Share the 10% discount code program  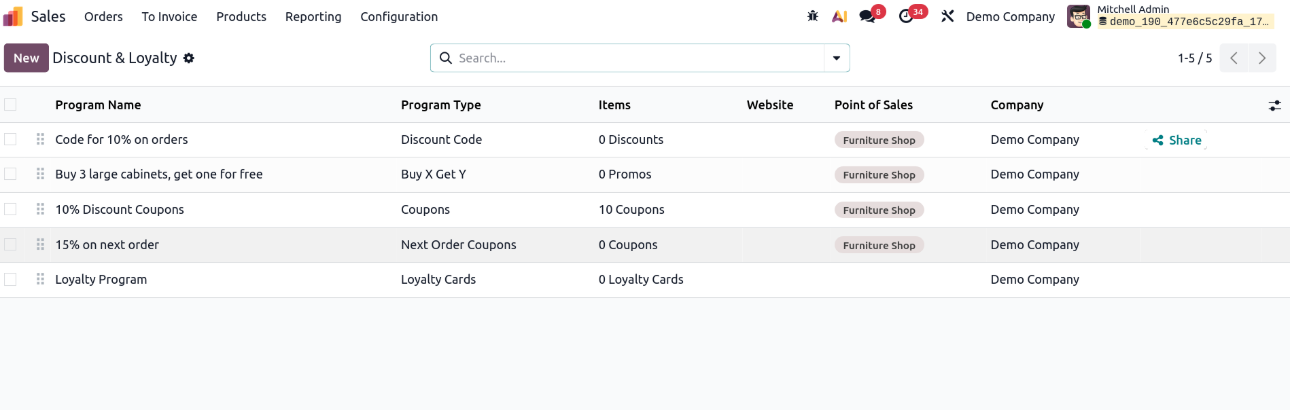pyautogui.click(x=1176, y=141)
